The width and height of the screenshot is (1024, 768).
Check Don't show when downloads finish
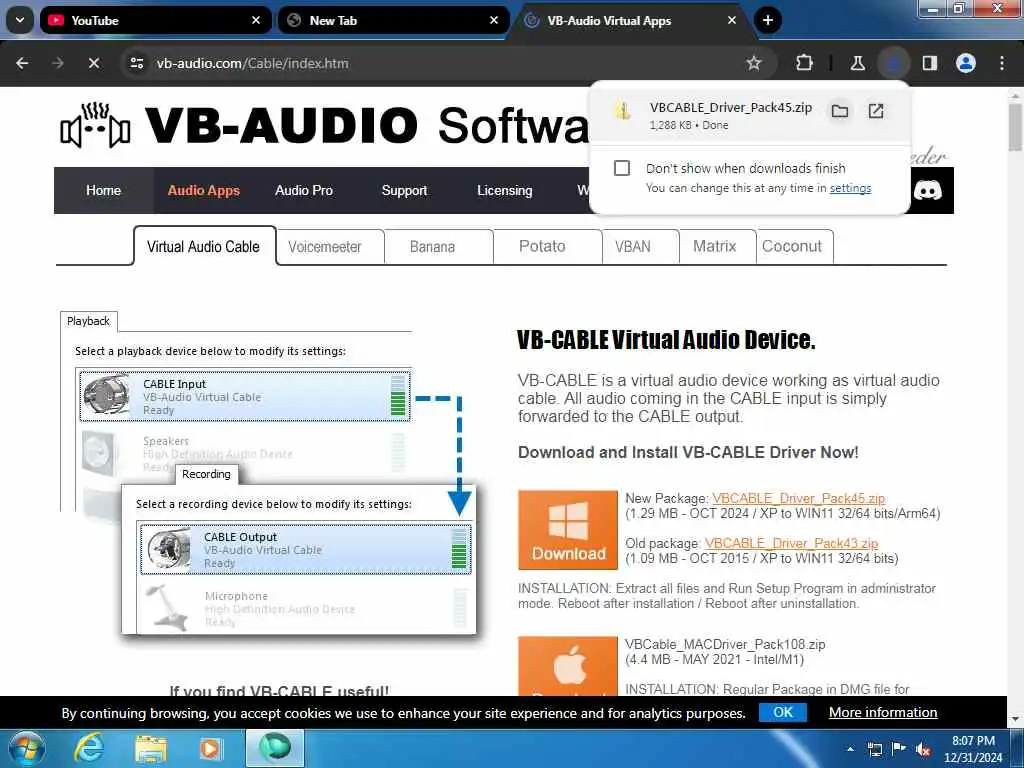pyautogui.click(x=622, y=168)
